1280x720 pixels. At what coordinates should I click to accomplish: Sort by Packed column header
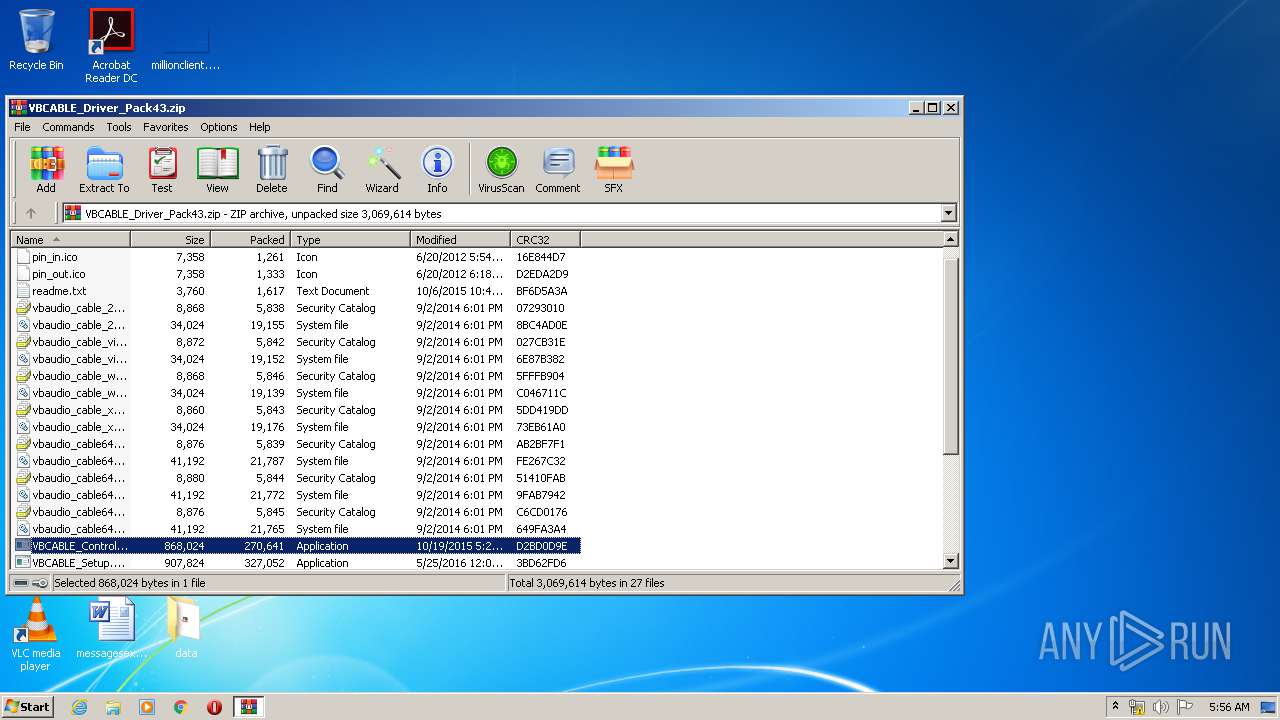click(250, 239)
